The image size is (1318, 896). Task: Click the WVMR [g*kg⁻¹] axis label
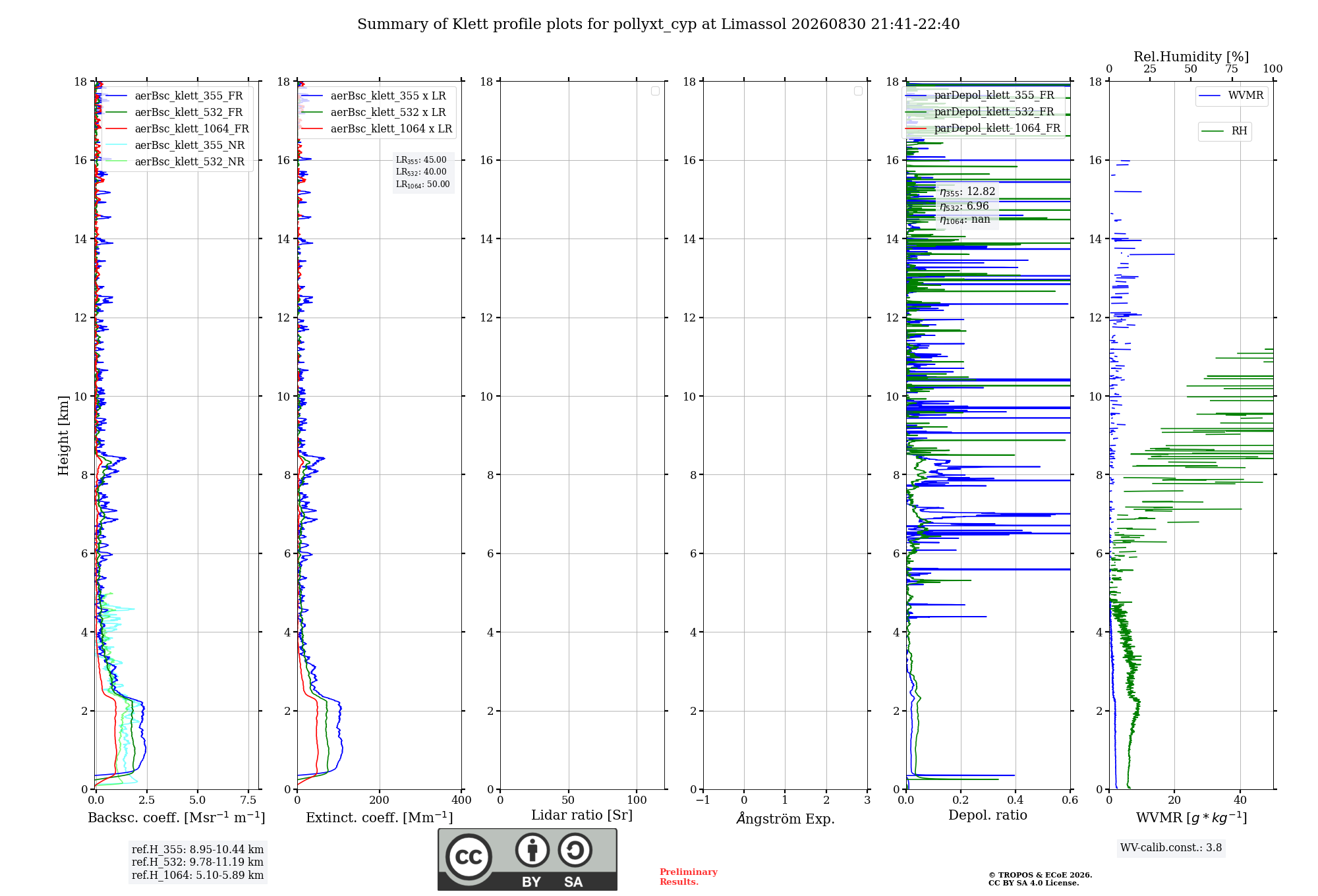(1191, 818)
